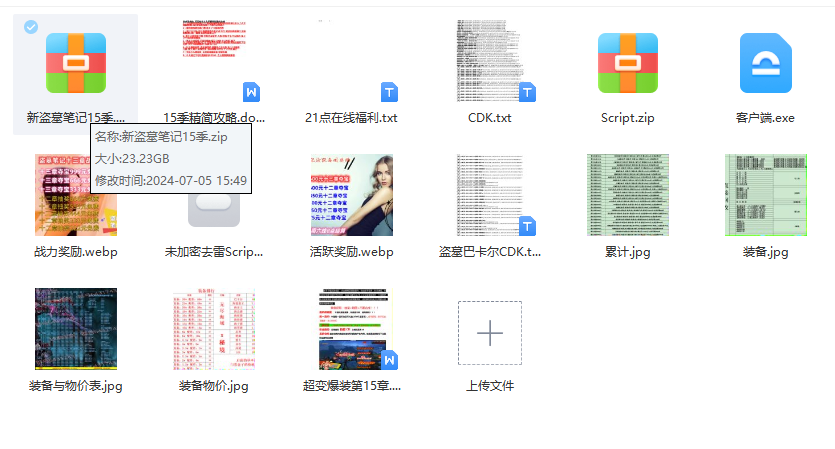Click the 未加密去雷Scrip... file name
Viewport: 835px width, 449px height.
[x=214, y=252]
